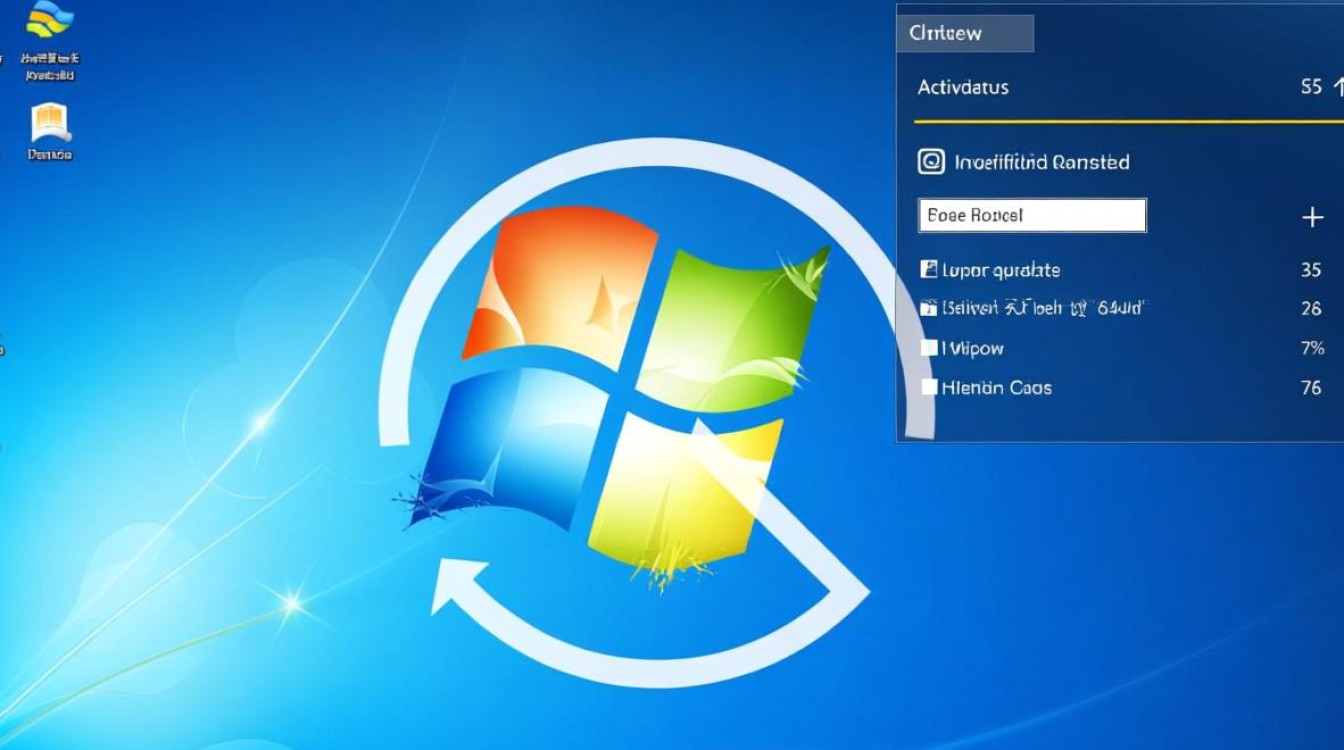Image resolution: width=1344 pixels, height=750 pixels.
Task: Click the small icon next to the "64bit" entry
Action: coord(928,308)
